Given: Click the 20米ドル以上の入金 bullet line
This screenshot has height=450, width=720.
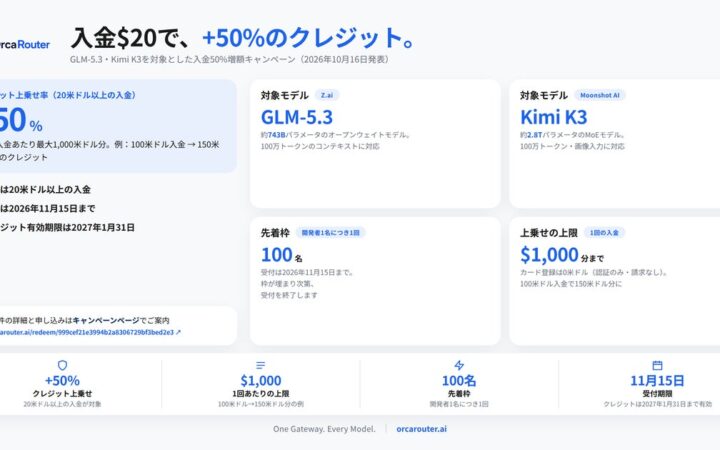Looking at the screenshot, I should (x=45, y=190).
